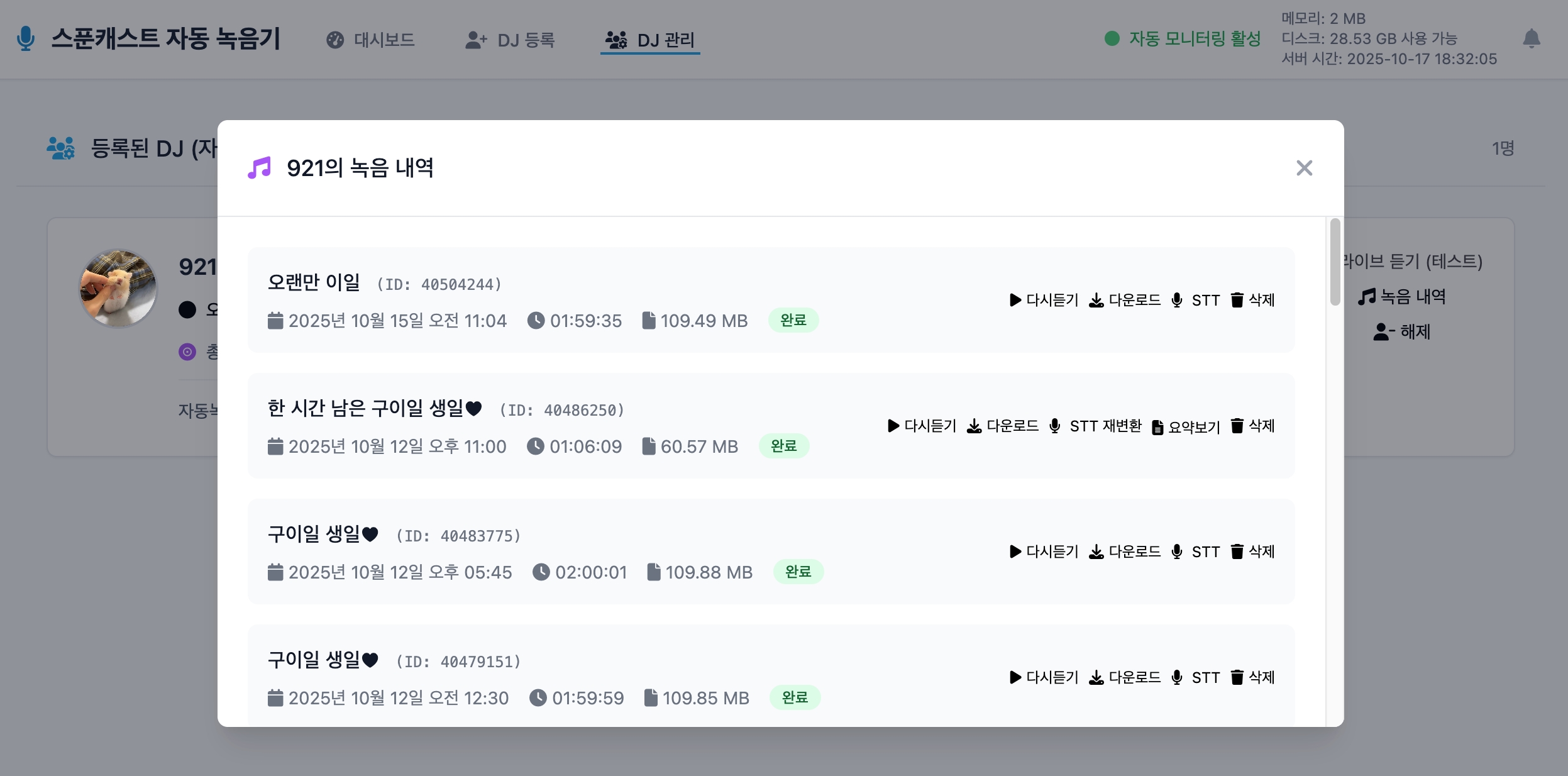Viewport: 1568px width, 776px height.
Task: Select the DJ 관리 tab
Action: pyautogui.click(x=650, y=40)
